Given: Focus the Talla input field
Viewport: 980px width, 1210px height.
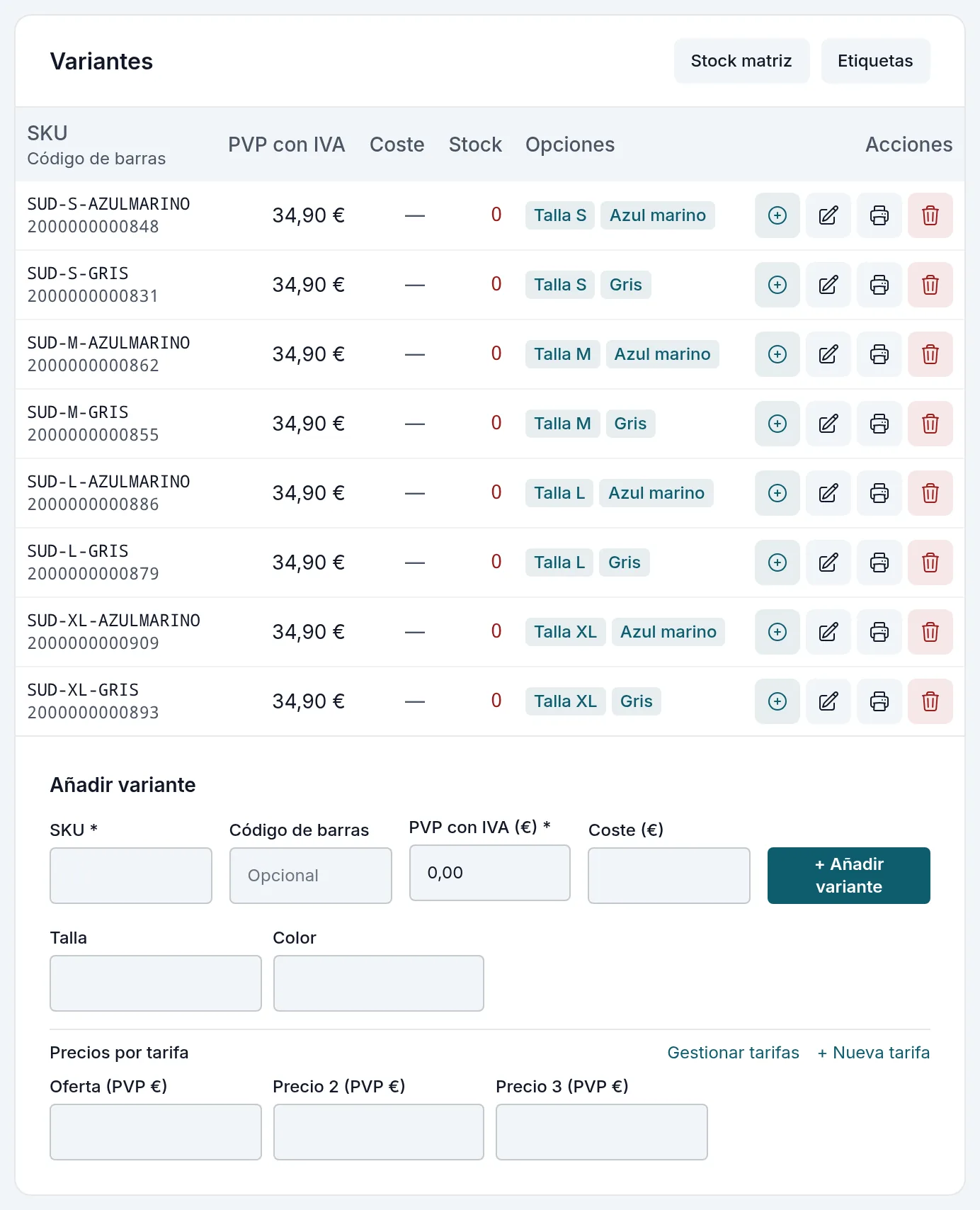Looking at the screenshot, I should [x=156, y=983].
